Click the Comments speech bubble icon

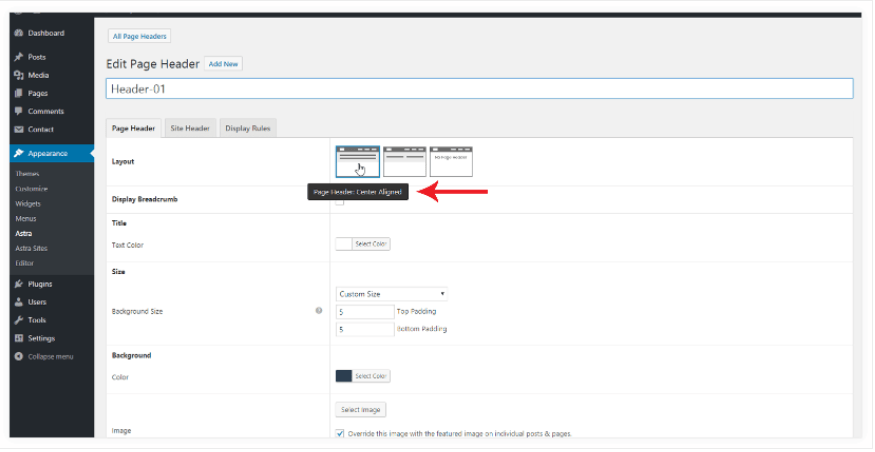pyautogui.click(x=18, y=111)
